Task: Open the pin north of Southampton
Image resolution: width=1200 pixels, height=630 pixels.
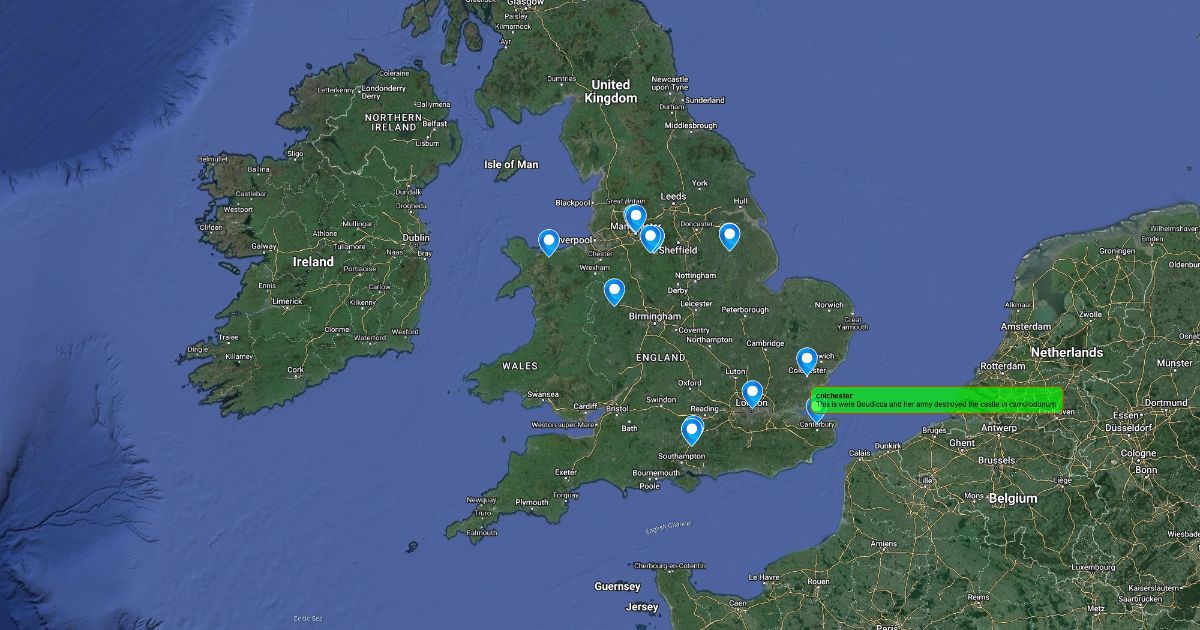Action: click(692, 431)
